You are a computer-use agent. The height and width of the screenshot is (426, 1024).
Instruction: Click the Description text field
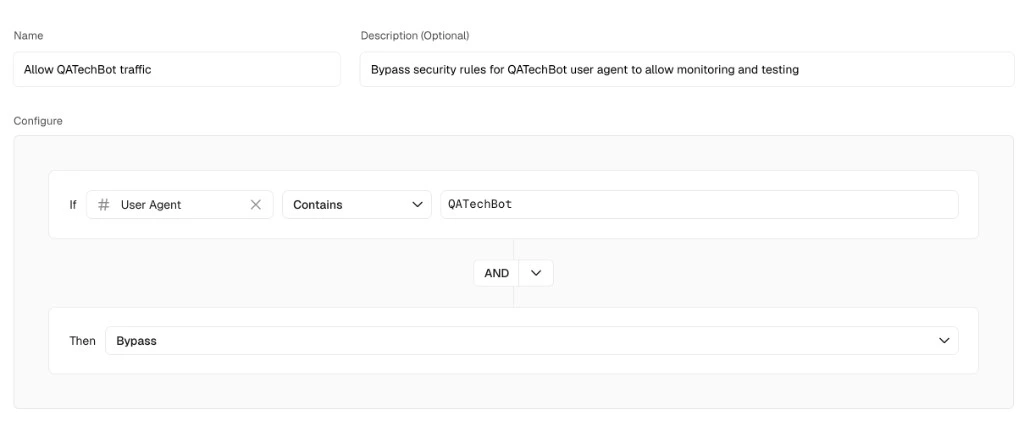[x=686, y=69]
